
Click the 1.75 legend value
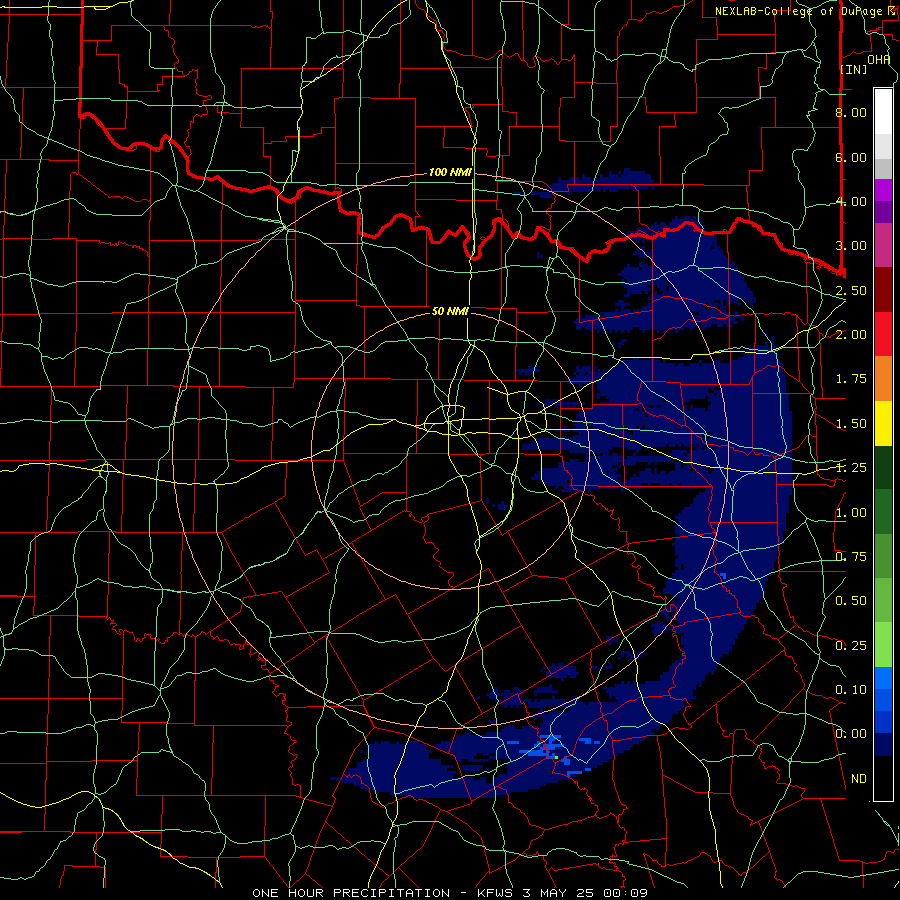[851, 379]
